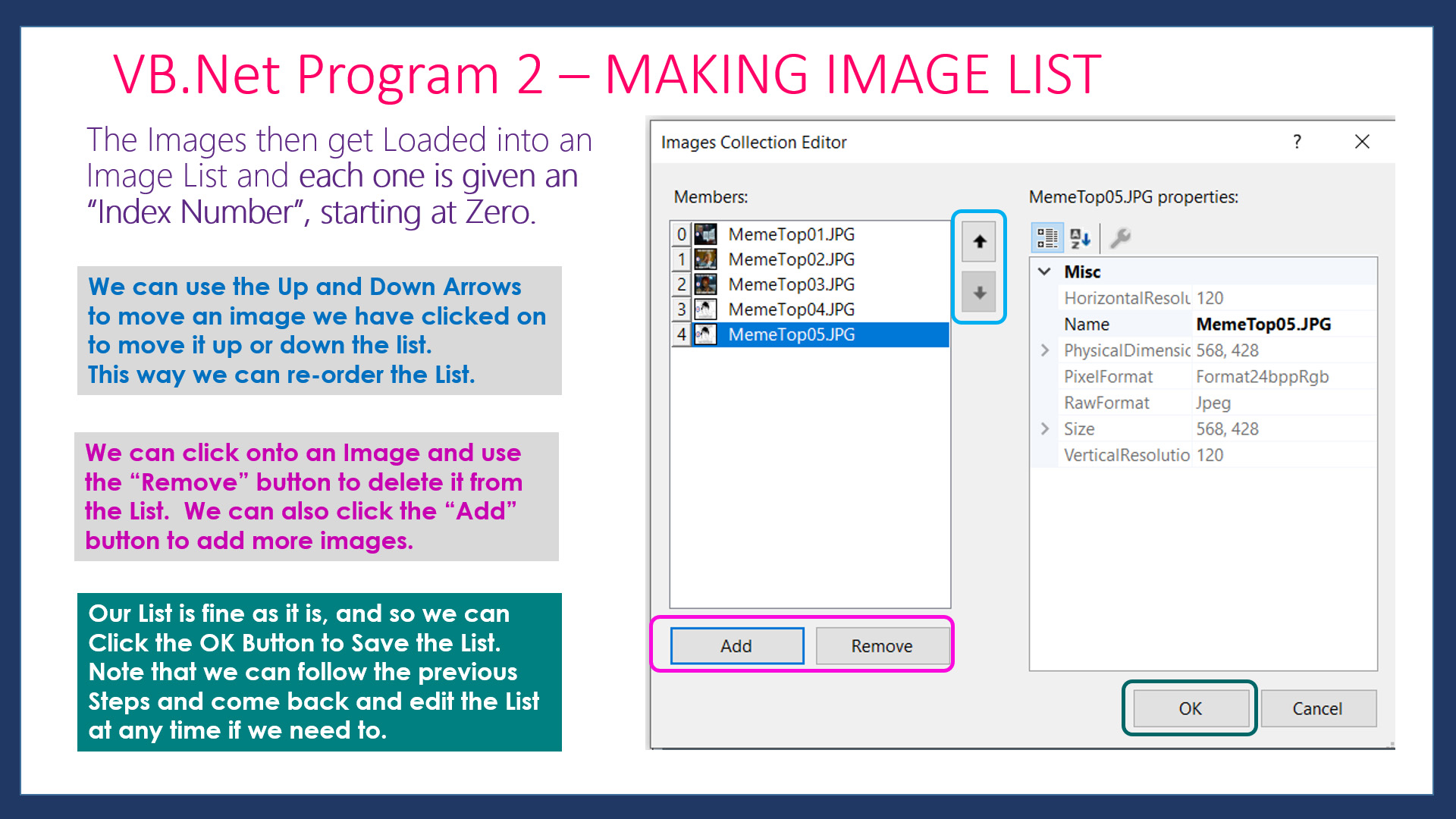Expand the Size property
This screenshot has height=819, width=1456.
(x=1044, y=429)
